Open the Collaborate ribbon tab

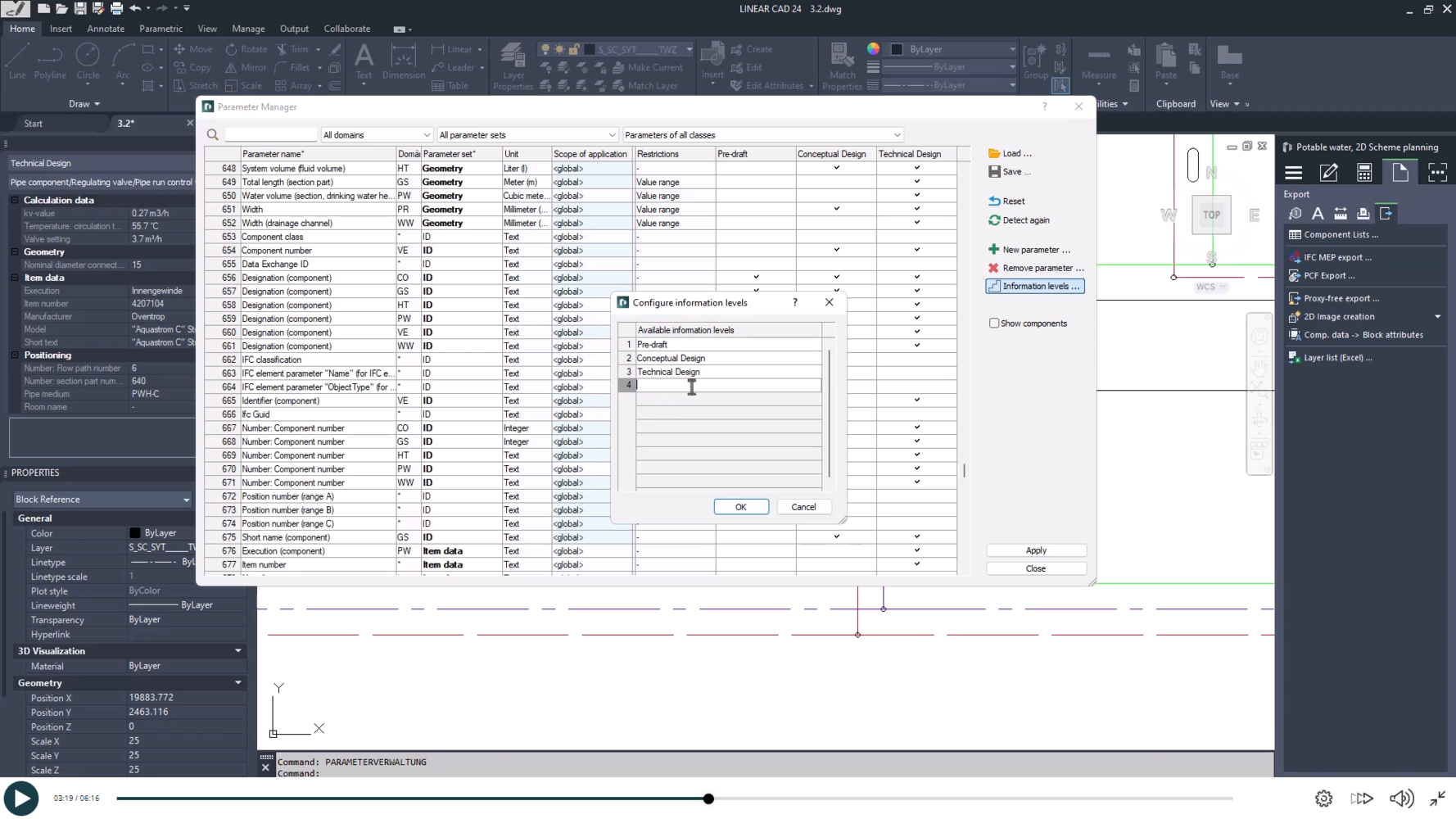(347, 29)
